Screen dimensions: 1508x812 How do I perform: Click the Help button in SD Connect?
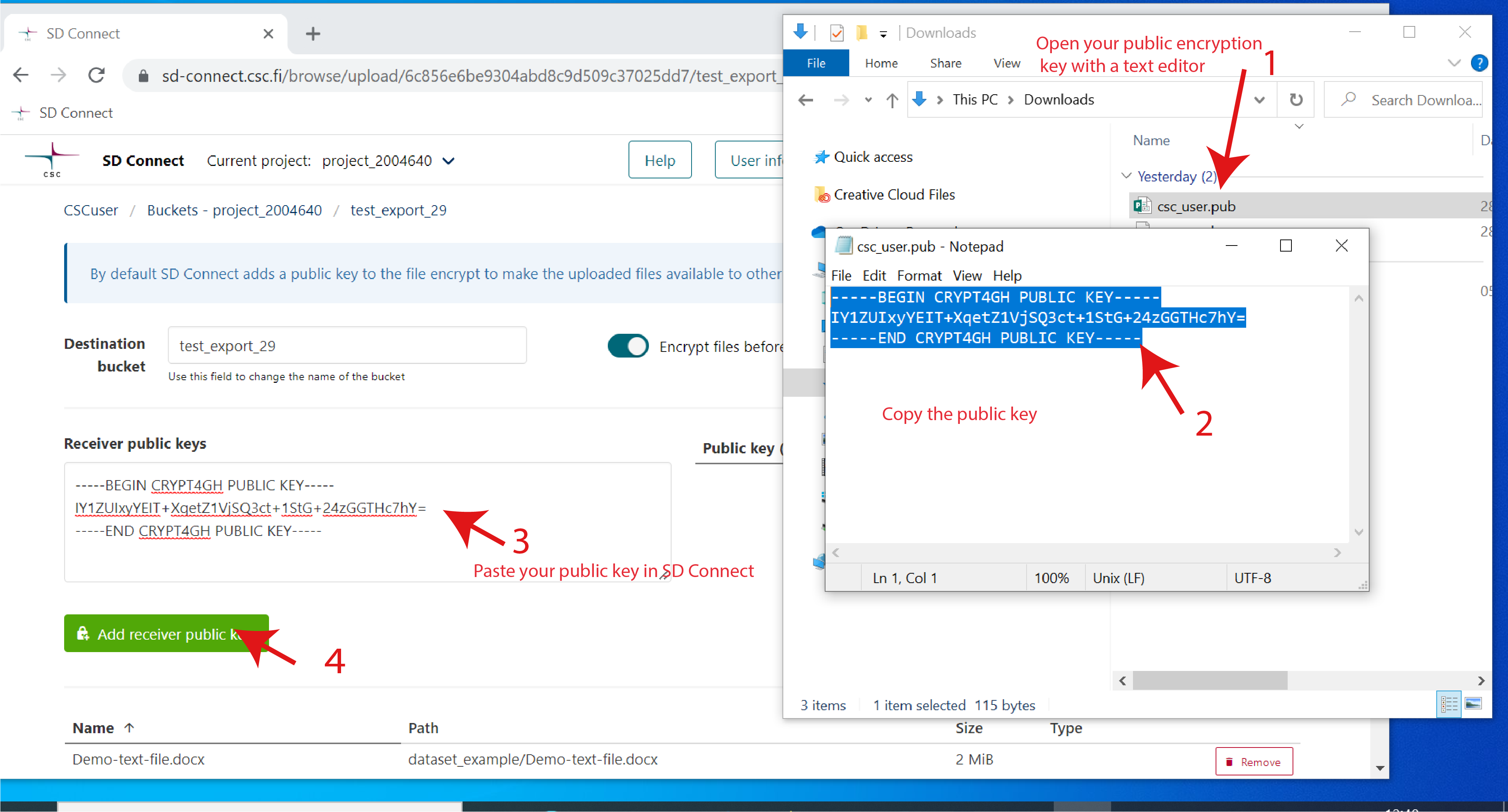click(x=660, y=160)
